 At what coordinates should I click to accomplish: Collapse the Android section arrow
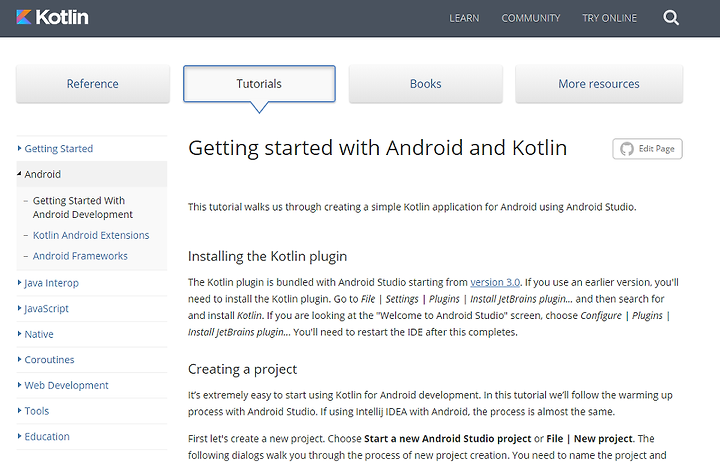(19, 174)
